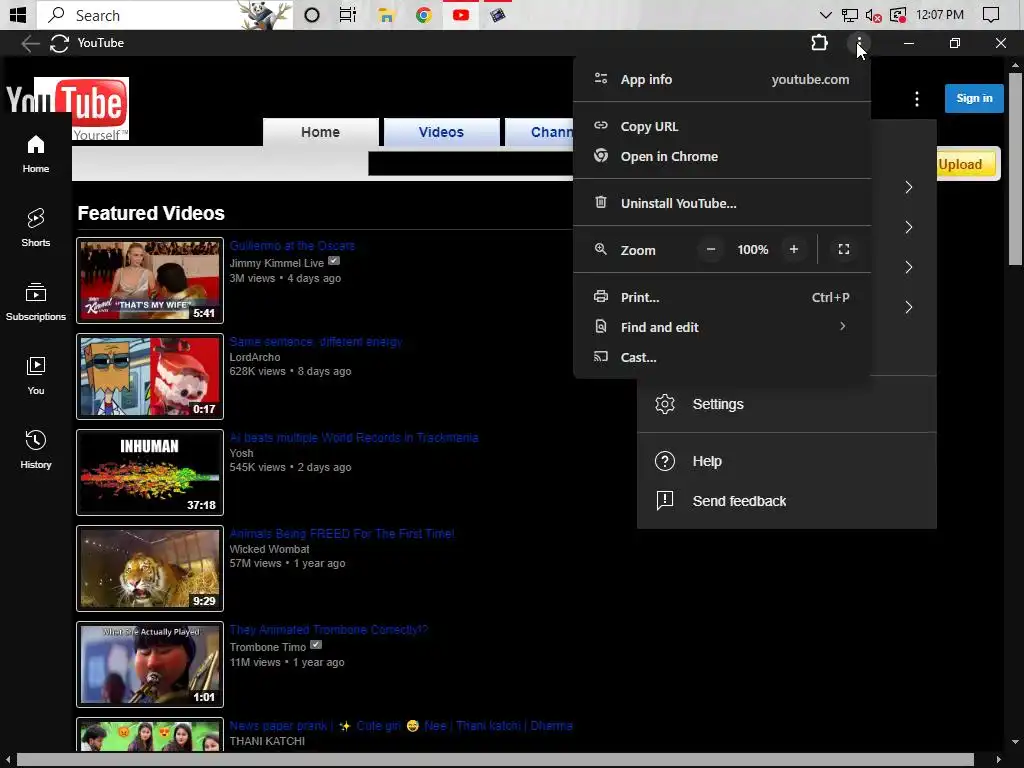
Task: Open the Windows Start menu
Action: click(x=18, y=14)
